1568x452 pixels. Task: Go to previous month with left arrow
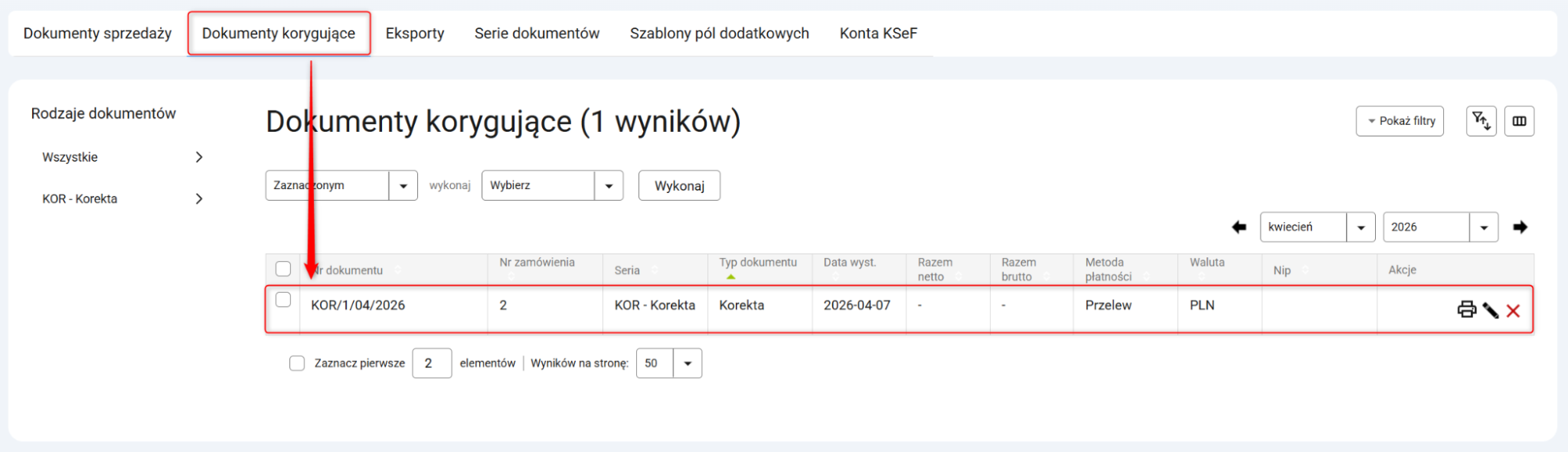[1239, 227]
